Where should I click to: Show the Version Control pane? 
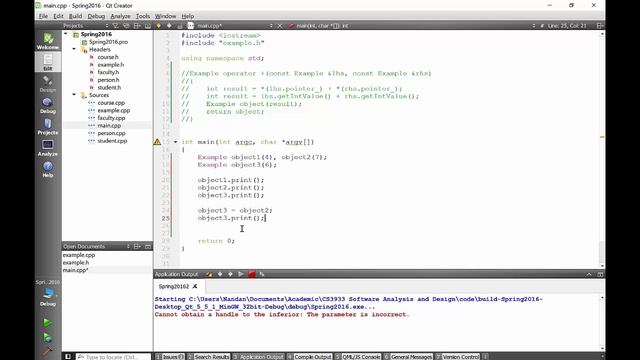click(x=458, y=357)
